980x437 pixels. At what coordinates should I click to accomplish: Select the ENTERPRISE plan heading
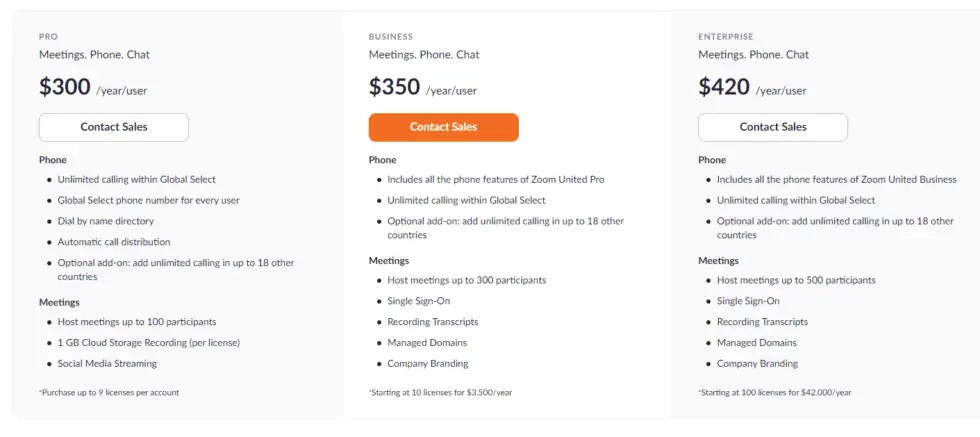(726, 37)
